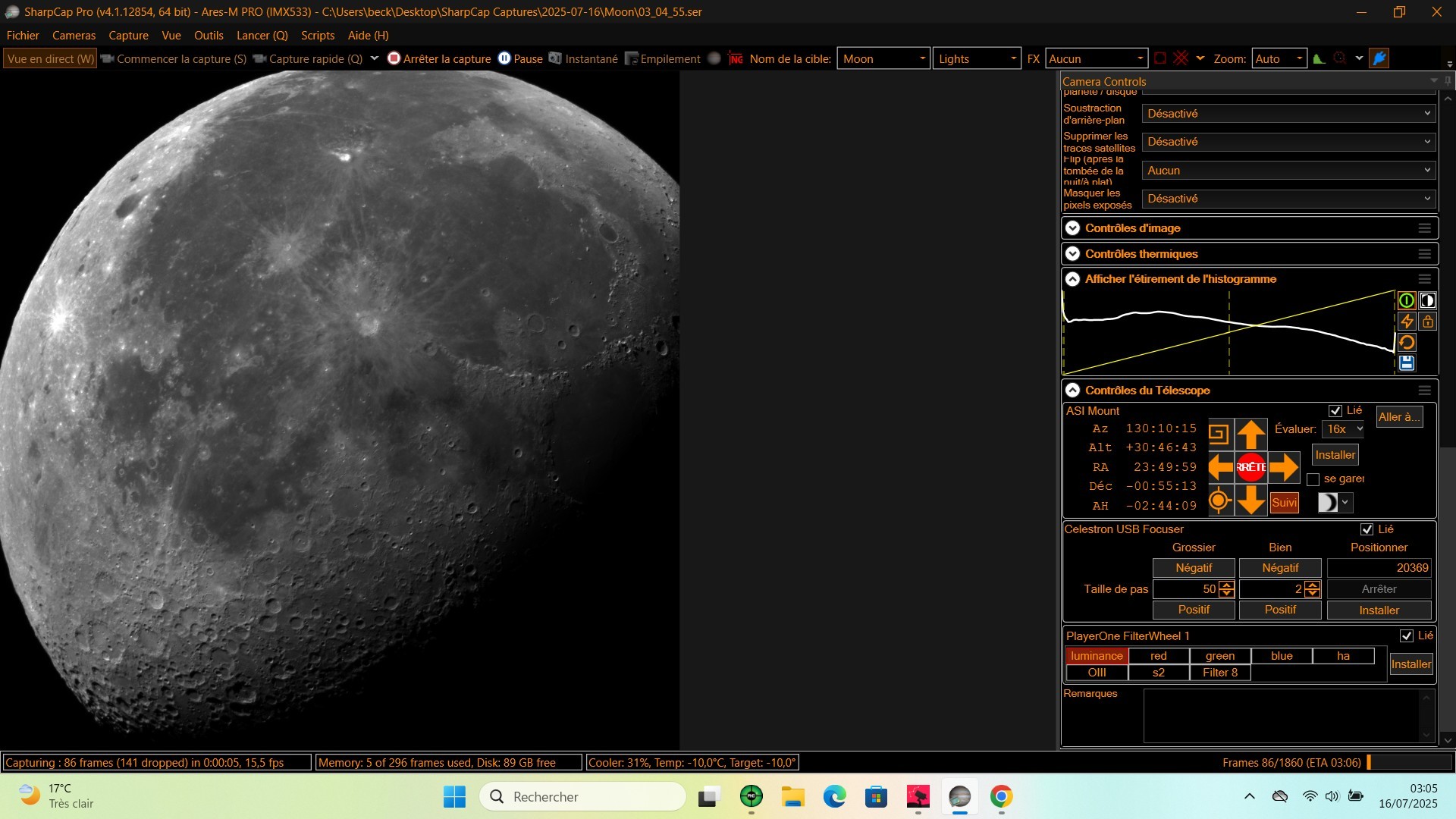Uncheck Lié for PlayerOne FilterWheel 1
Viewport: 1456px width, 819px height.
[x=1407, y=635]
